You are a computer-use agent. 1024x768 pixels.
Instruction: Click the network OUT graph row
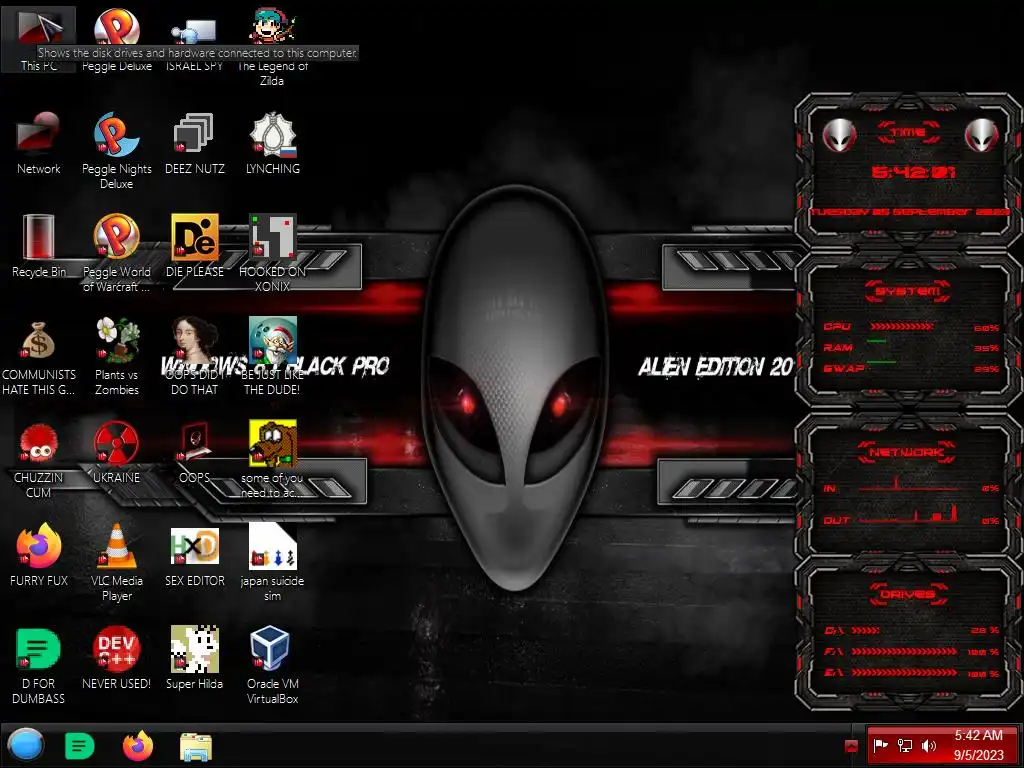(911, 516)
